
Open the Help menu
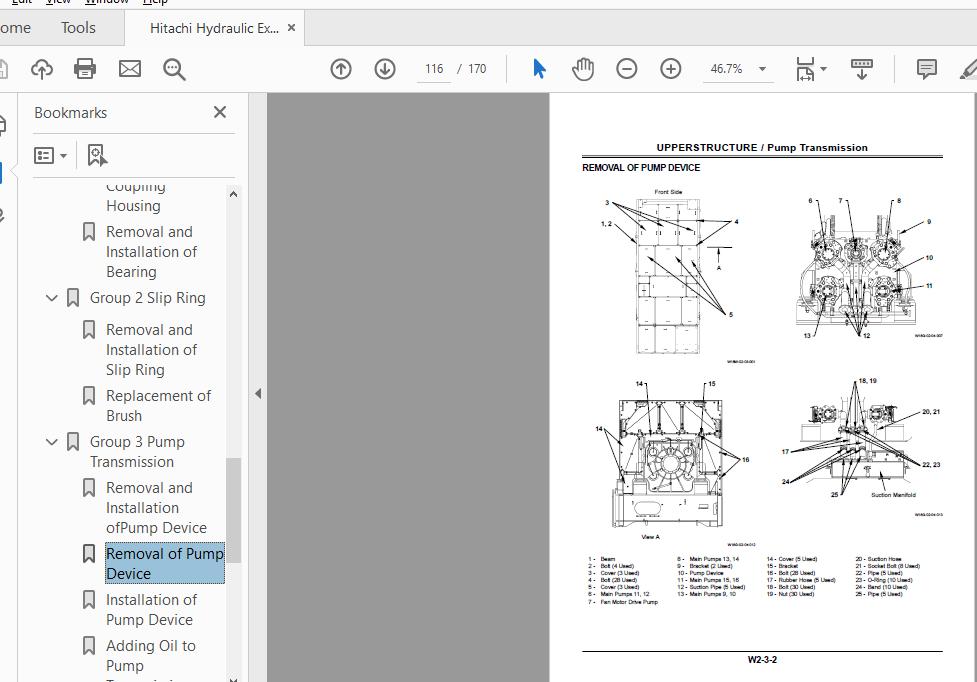click(155, 3)
